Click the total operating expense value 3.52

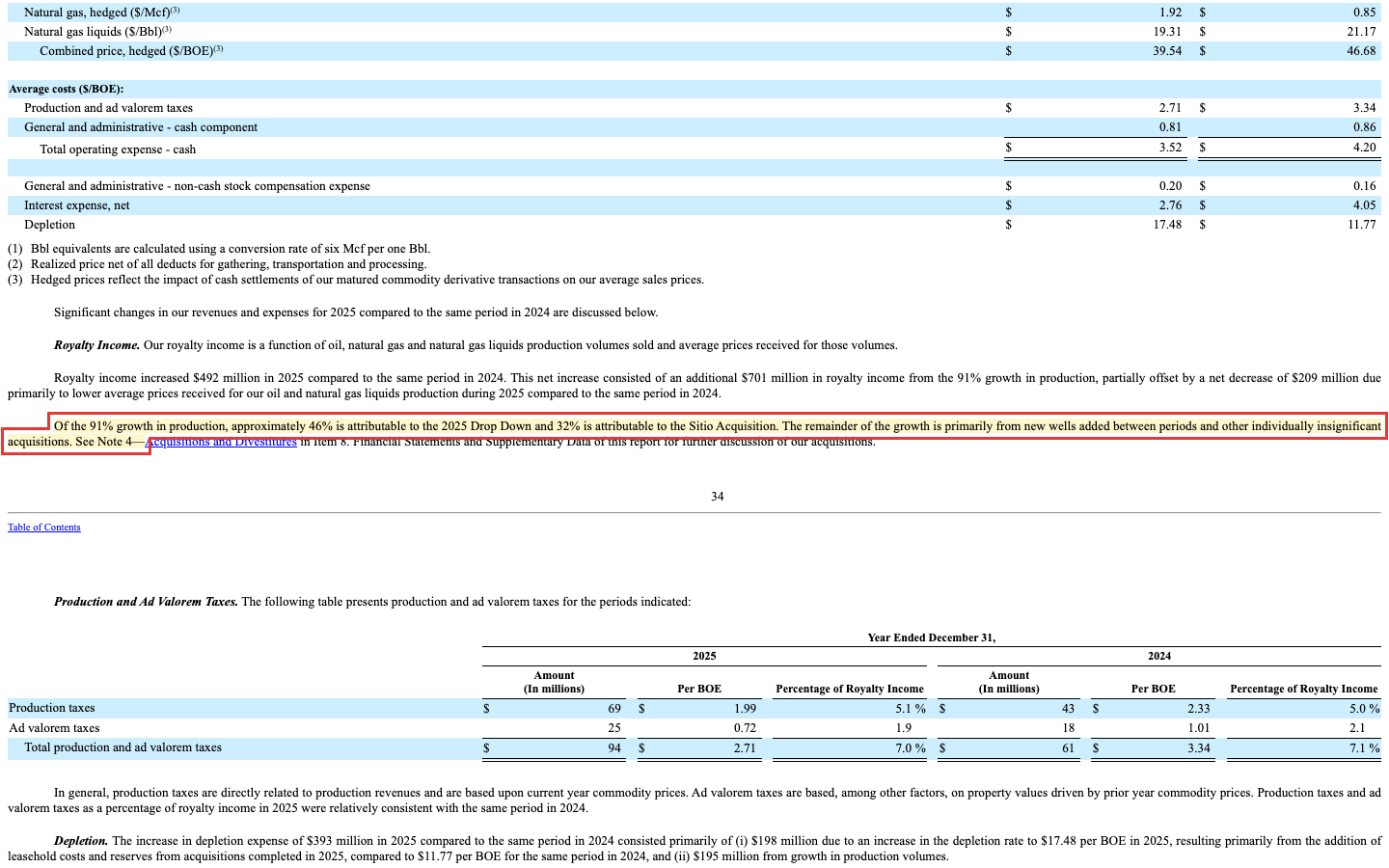1170,148
